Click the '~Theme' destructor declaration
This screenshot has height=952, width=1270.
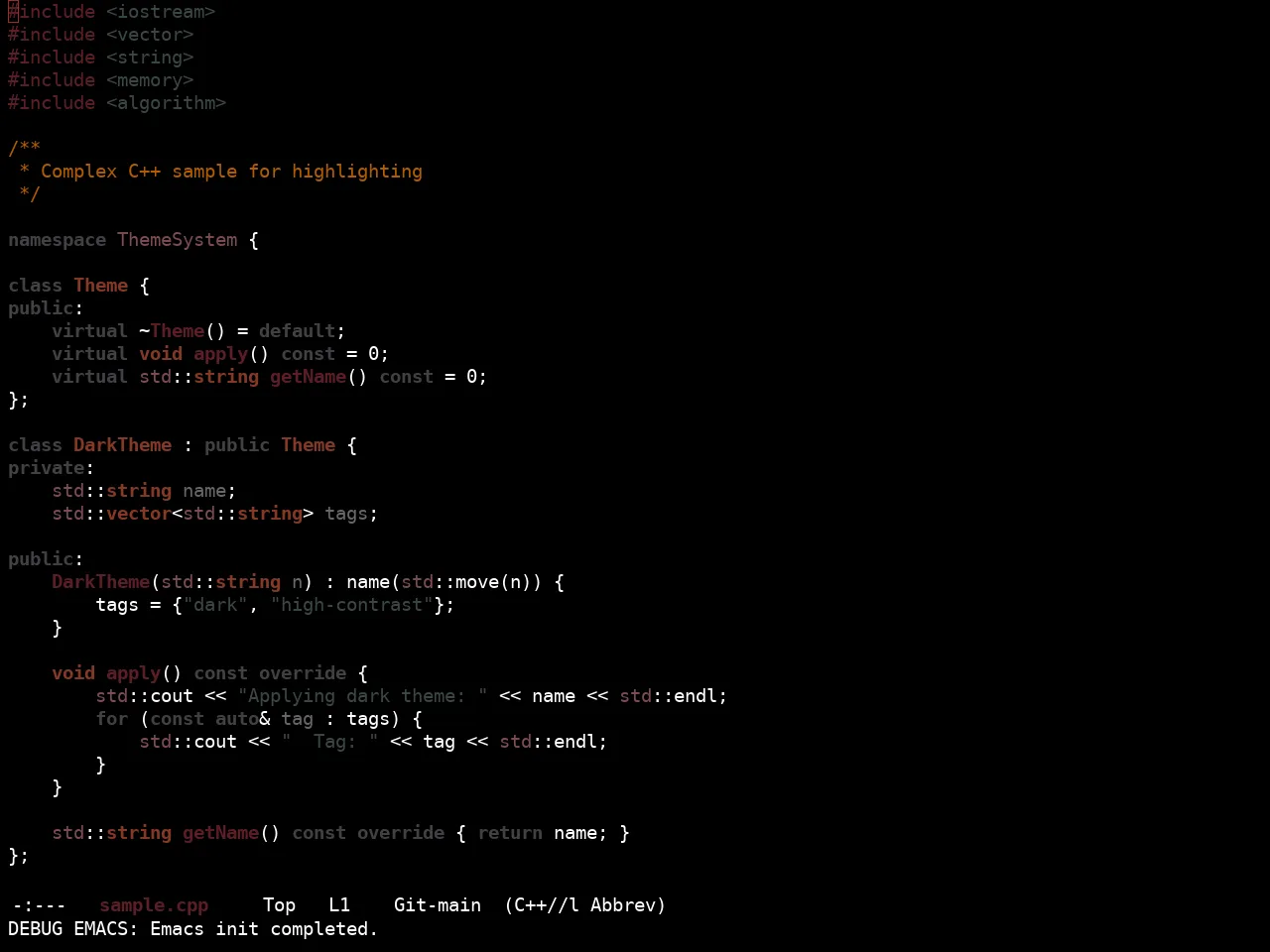point(172,331)
